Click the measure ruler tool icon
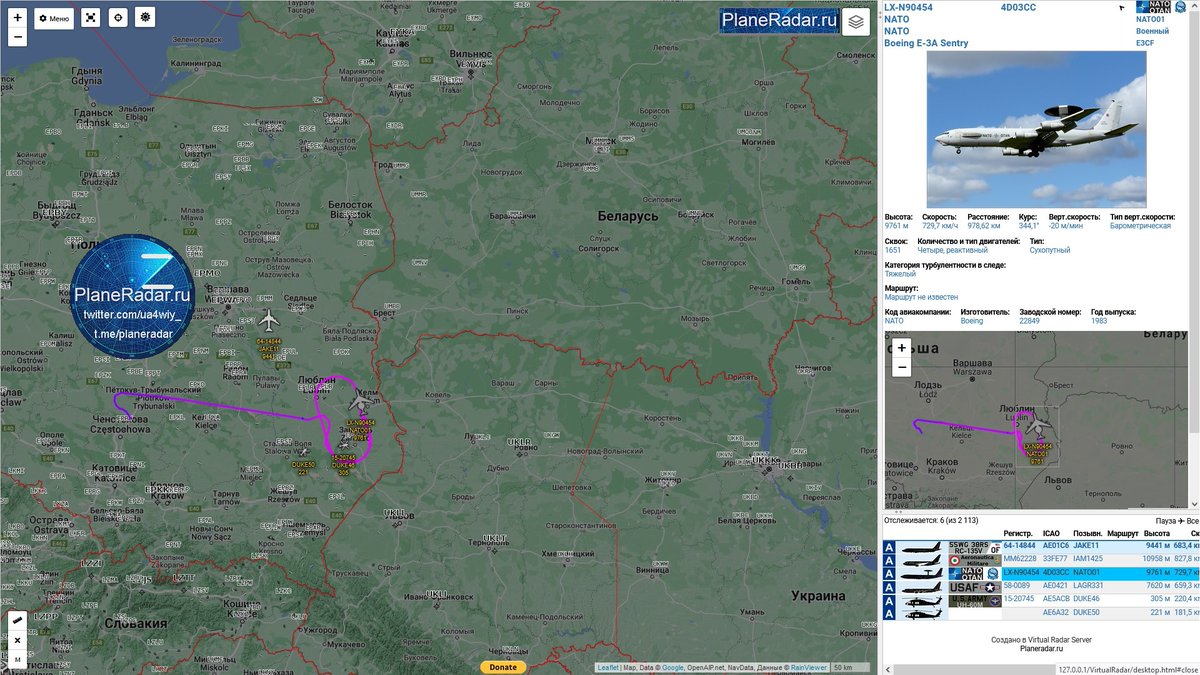Image resolution: width=1200 pixels, height=675 pixels. point(17,621)
